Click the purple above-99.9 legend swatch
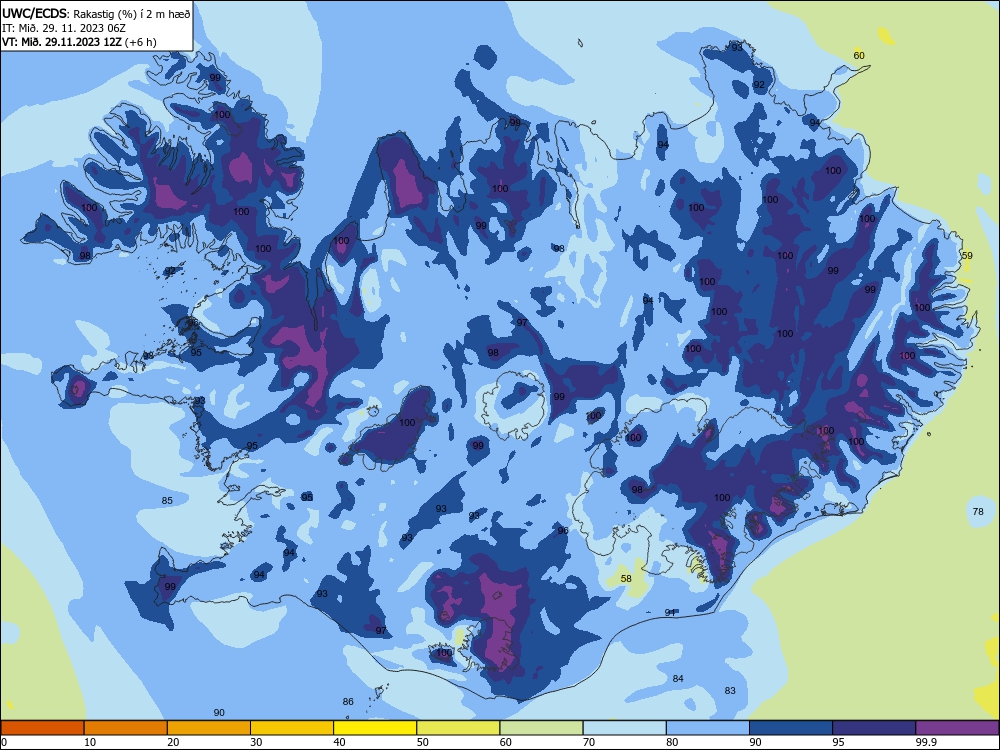Image resolution: width=1000 pixels, height=750 pixels. click(x=957, y=728)
